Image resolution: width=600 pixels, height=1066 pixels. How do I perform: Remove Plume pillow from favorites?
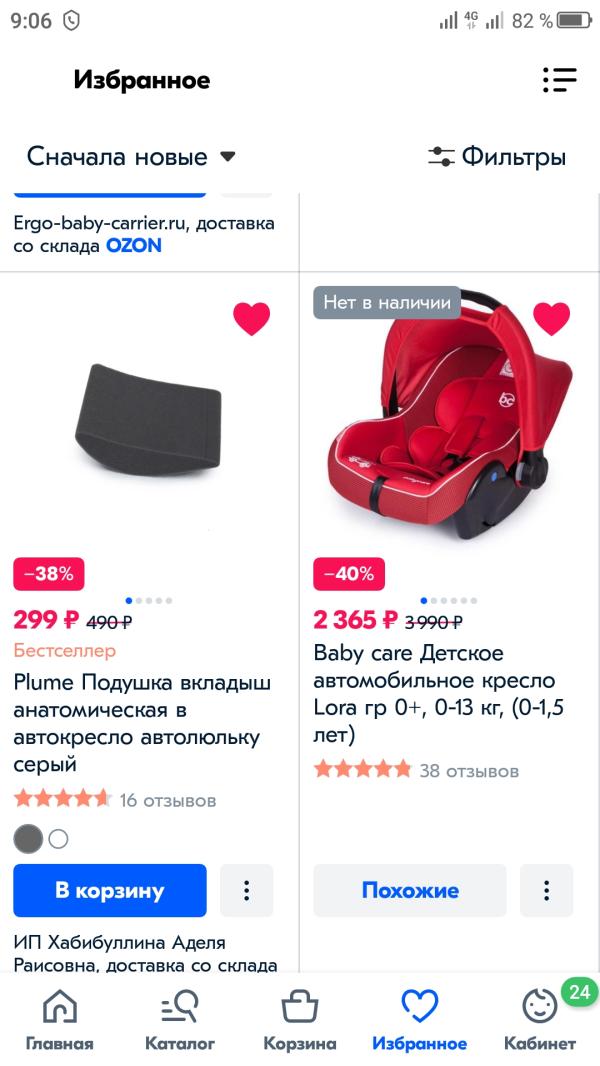click(x=252, y=319)
